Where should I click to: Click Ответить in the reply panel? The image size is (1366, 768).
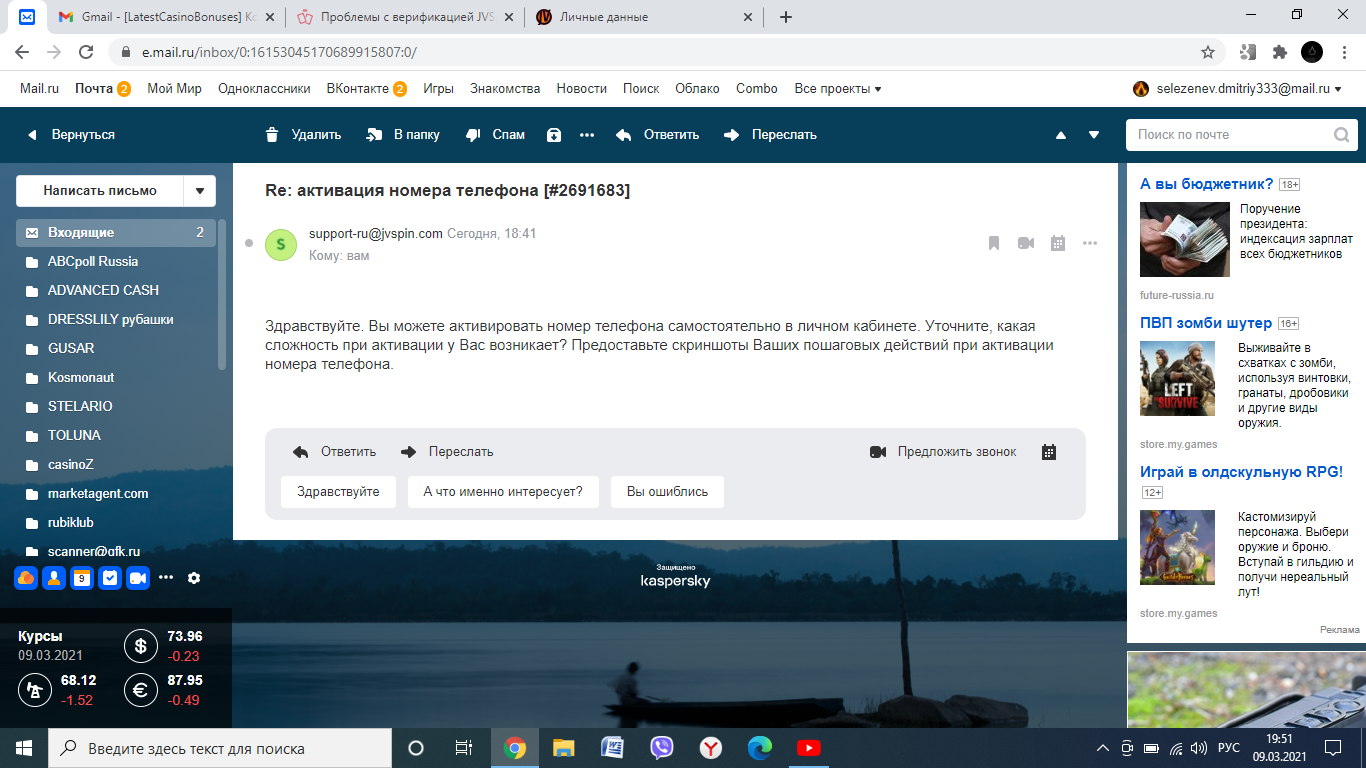[334, 452]
